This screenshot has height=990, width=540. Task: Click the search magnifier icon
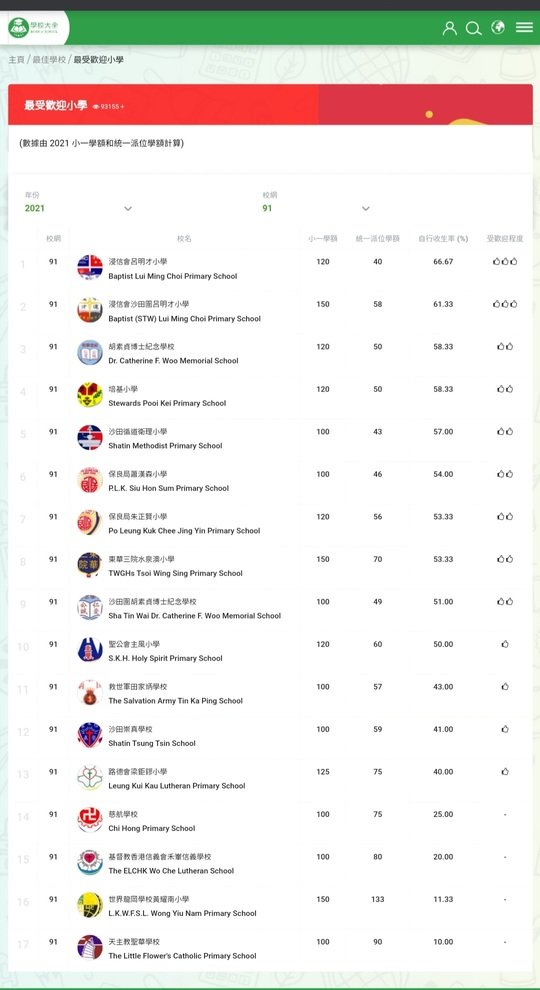(474, 28)
